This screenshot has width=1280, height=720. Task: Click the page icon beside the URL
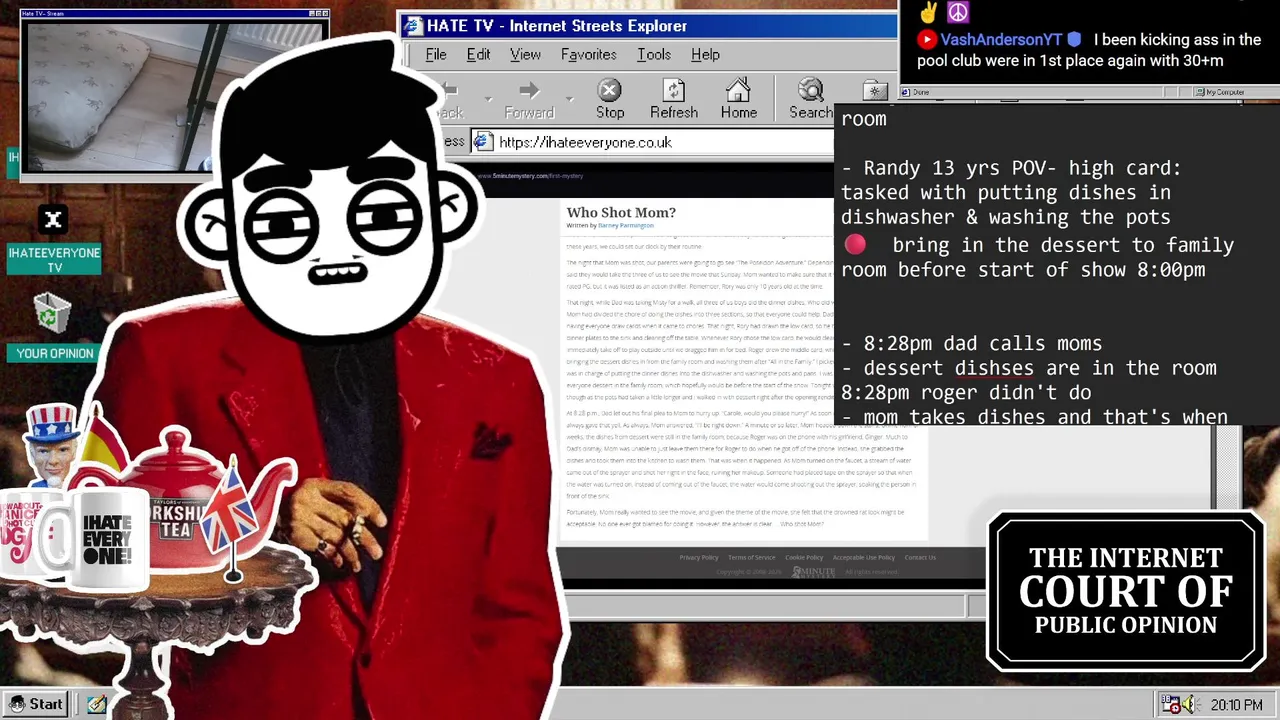[483, 142]
